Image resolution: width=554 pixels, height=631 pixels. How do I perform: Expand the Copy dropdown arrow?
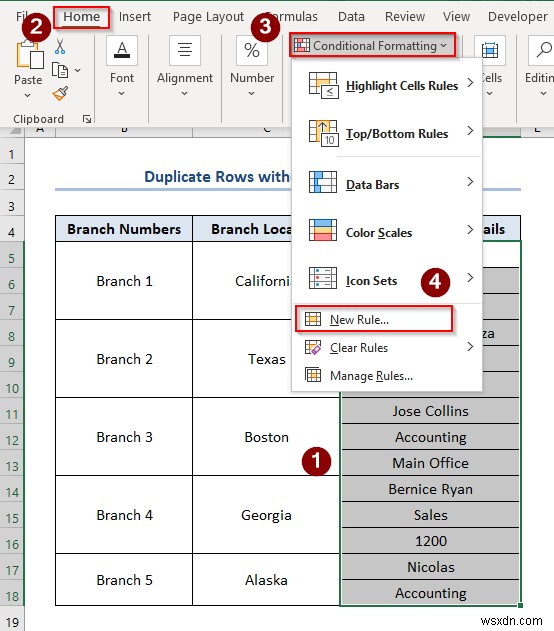(78, 70)
